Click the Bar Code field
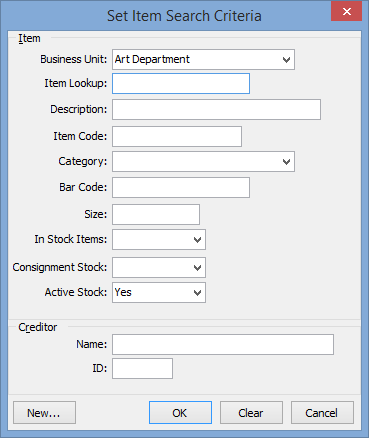Viewport: 369px width, 438px height. coord(181,187)
